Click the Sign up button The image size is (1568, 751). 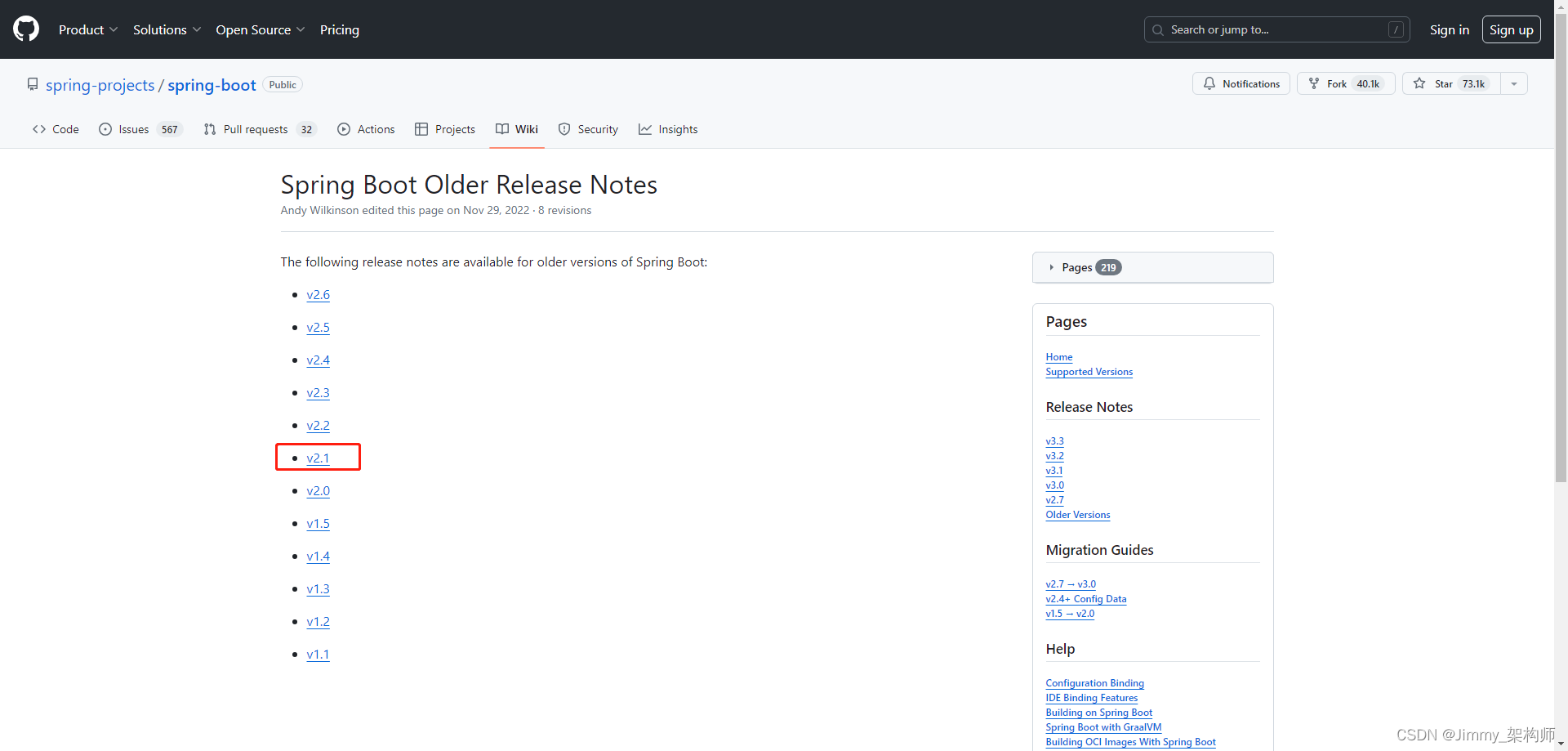coord(1512,29)
